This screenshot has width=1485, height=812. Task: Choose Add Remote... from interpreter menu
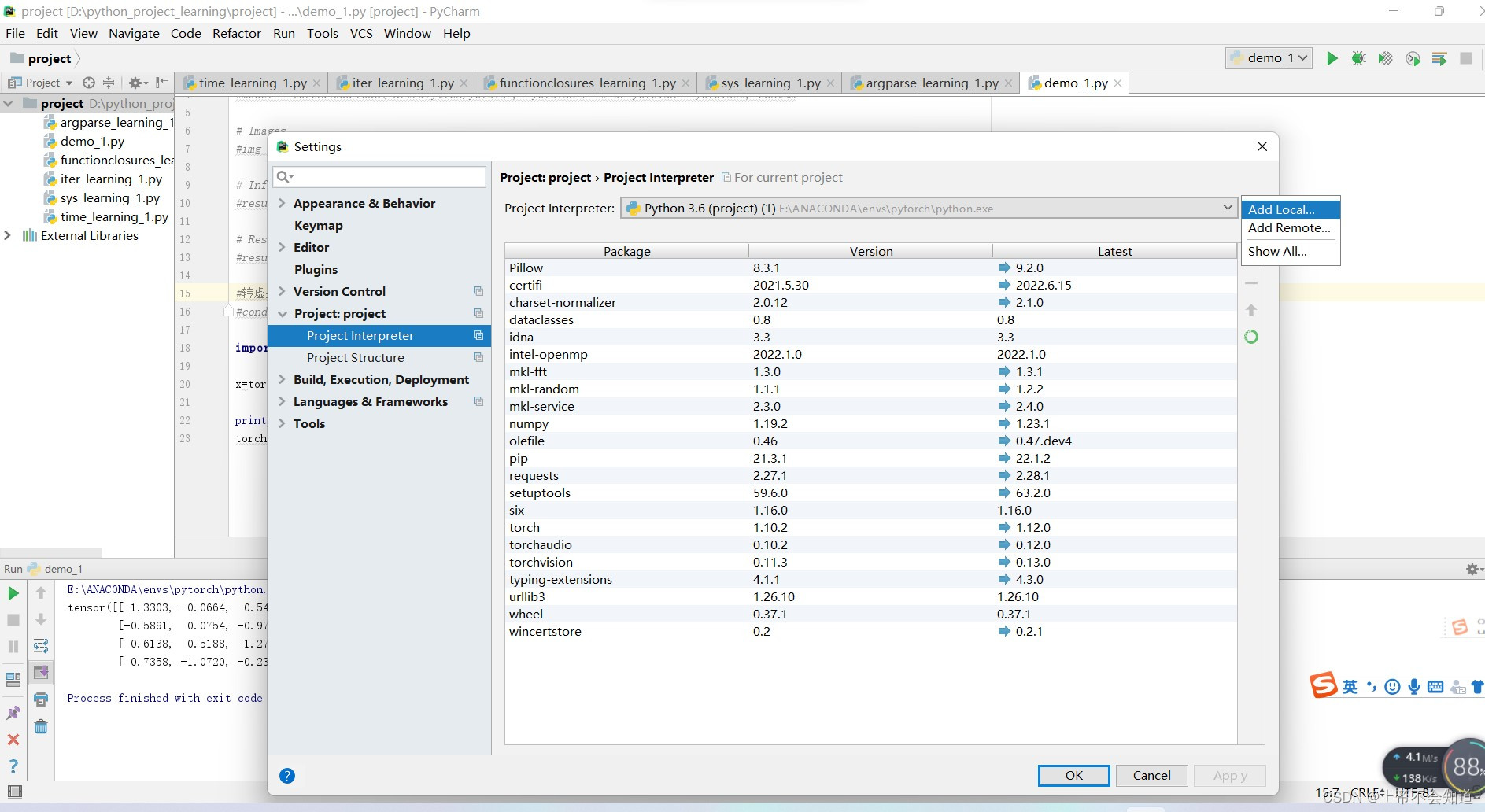(x=1291, y=228)
